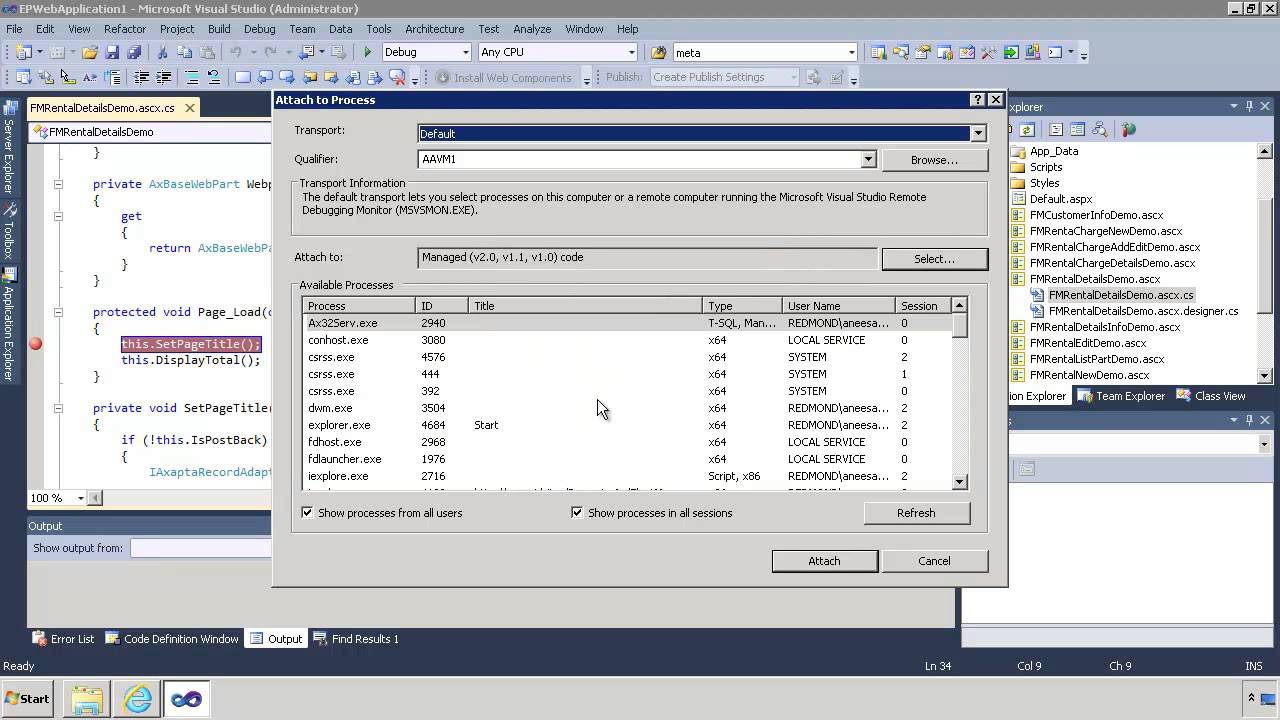This screenshot has width=1280, height=720.
Task: Click the Find in Files icon
Action: coord(658,52)
